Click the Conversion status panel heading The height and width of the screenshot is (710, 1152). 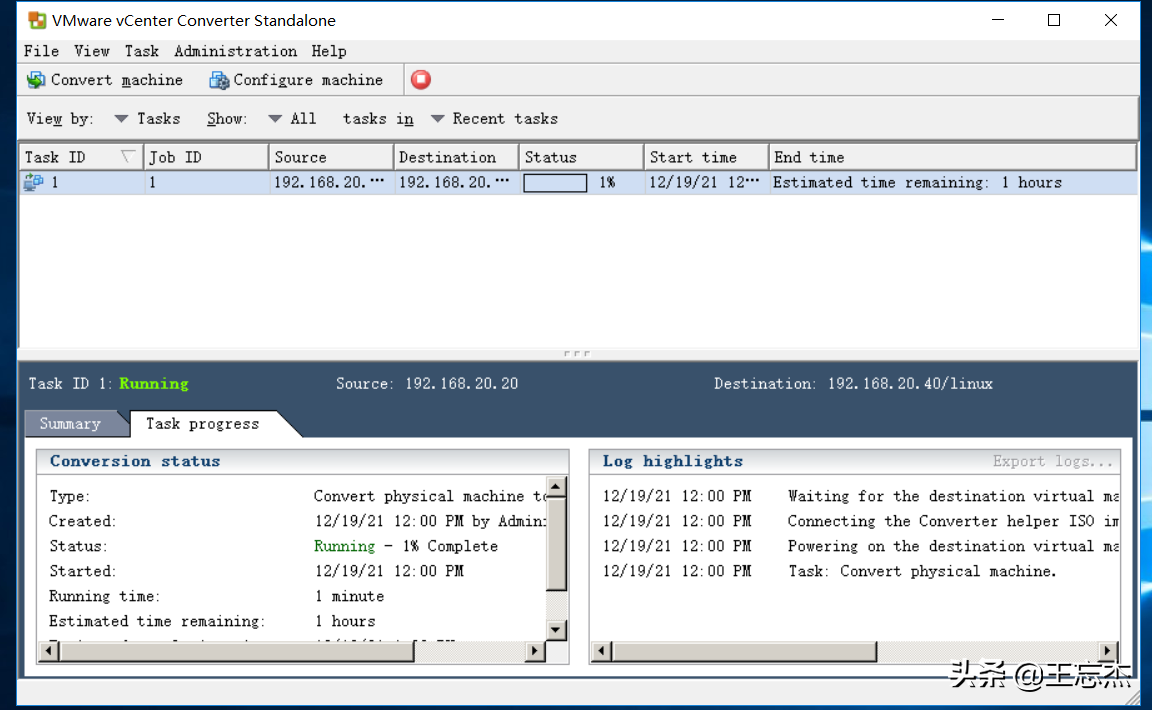pyautogui.click(x=135, y=461)
